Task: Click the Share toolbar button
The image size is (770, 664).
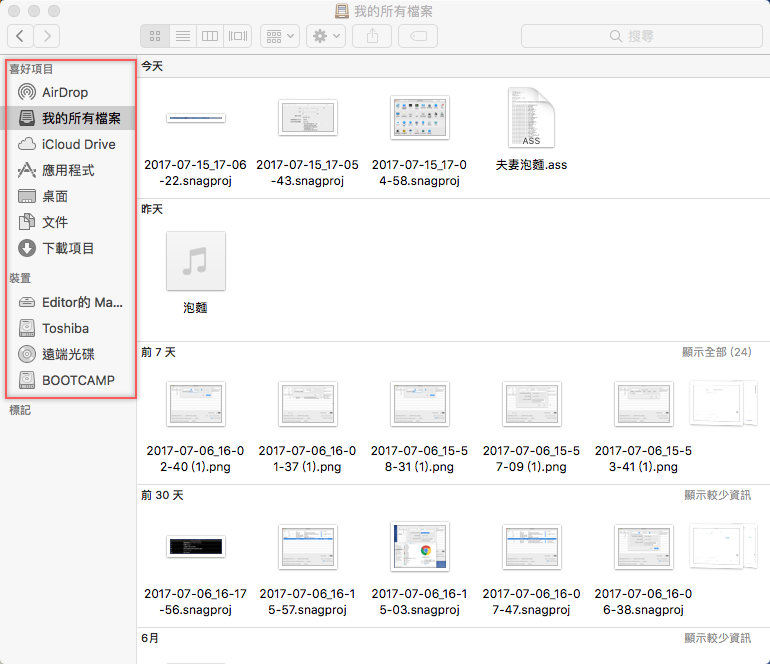Action: coord(372,36)
